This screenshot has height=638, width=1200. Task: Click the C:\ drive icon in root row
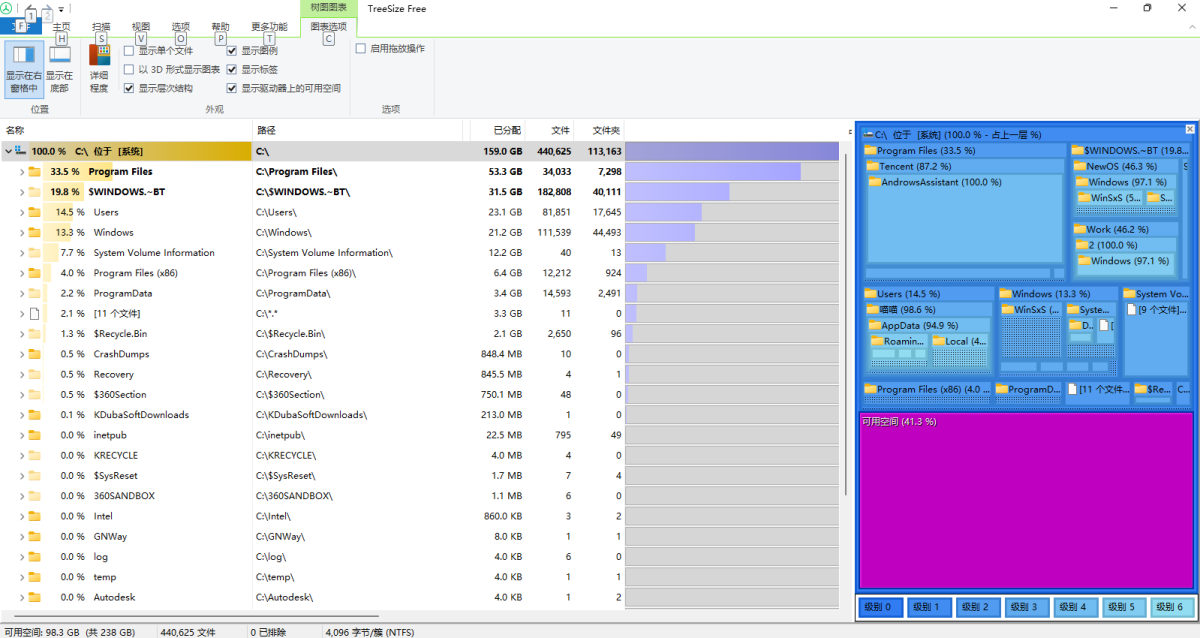click(21, 151)
